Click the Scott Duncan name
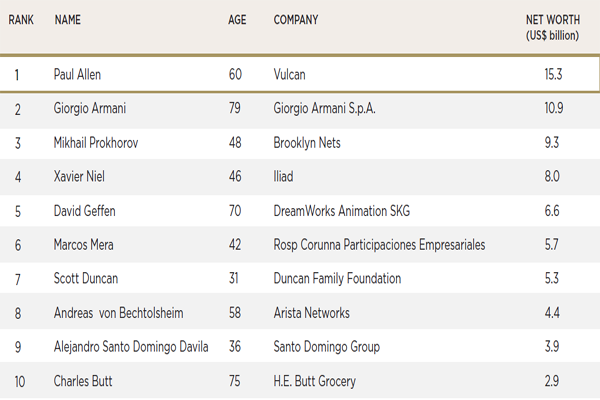 coord(85,279)
